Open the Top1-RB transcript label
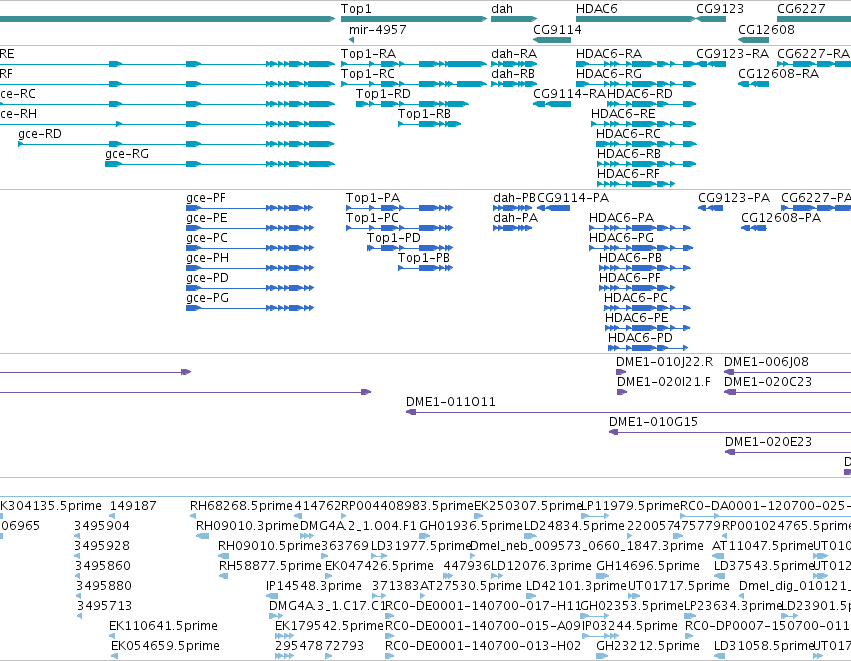 424,113
